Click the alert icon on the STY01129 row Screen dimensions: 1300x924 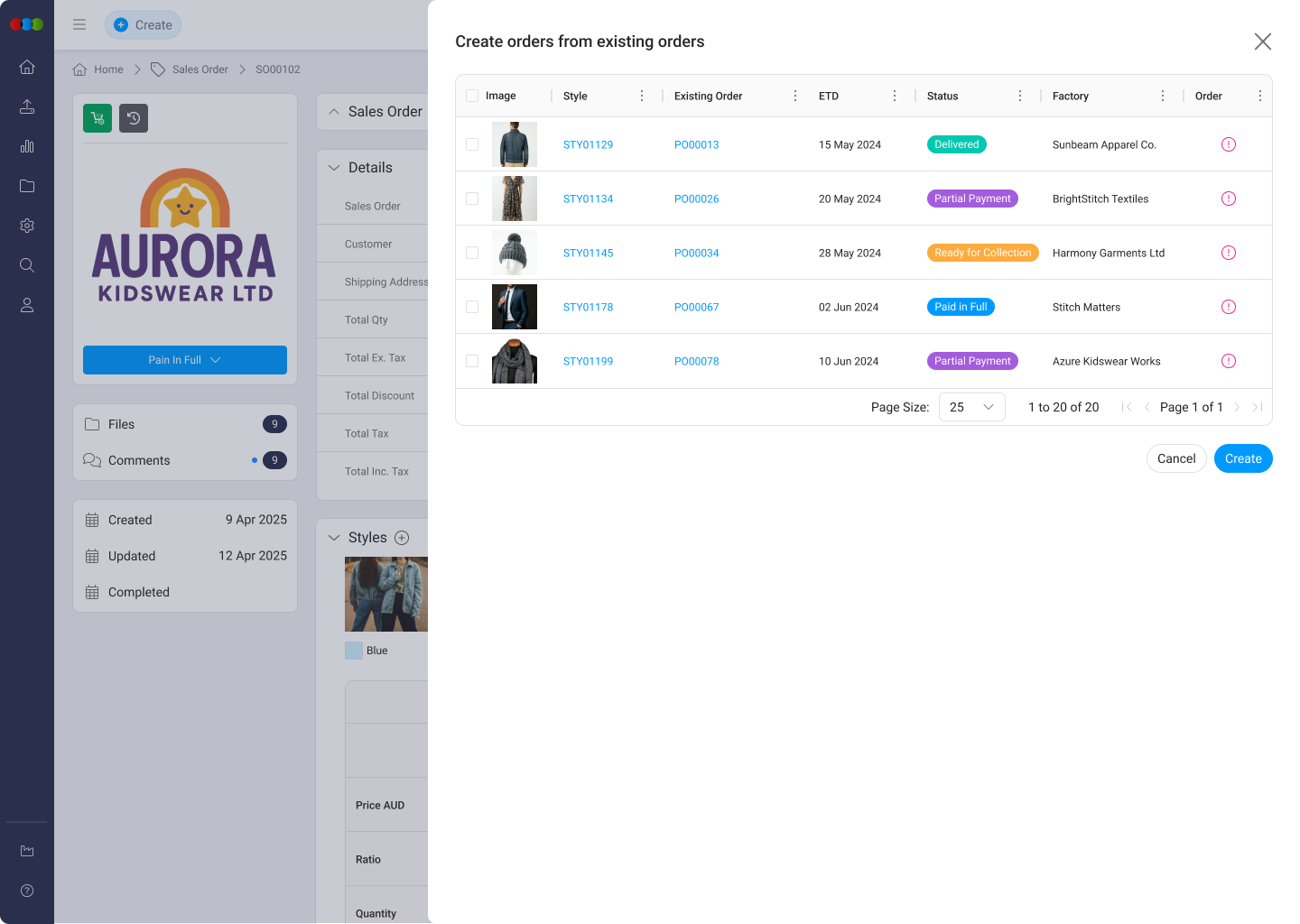click(1229, 144)
